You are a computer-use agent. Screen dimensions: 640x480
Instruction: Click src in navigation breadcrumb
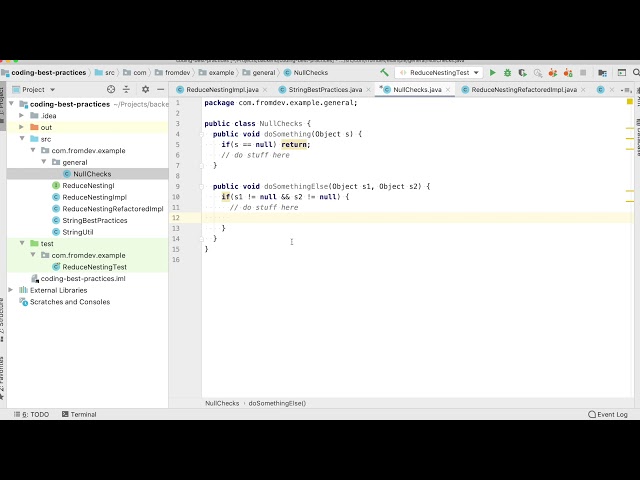109,73
